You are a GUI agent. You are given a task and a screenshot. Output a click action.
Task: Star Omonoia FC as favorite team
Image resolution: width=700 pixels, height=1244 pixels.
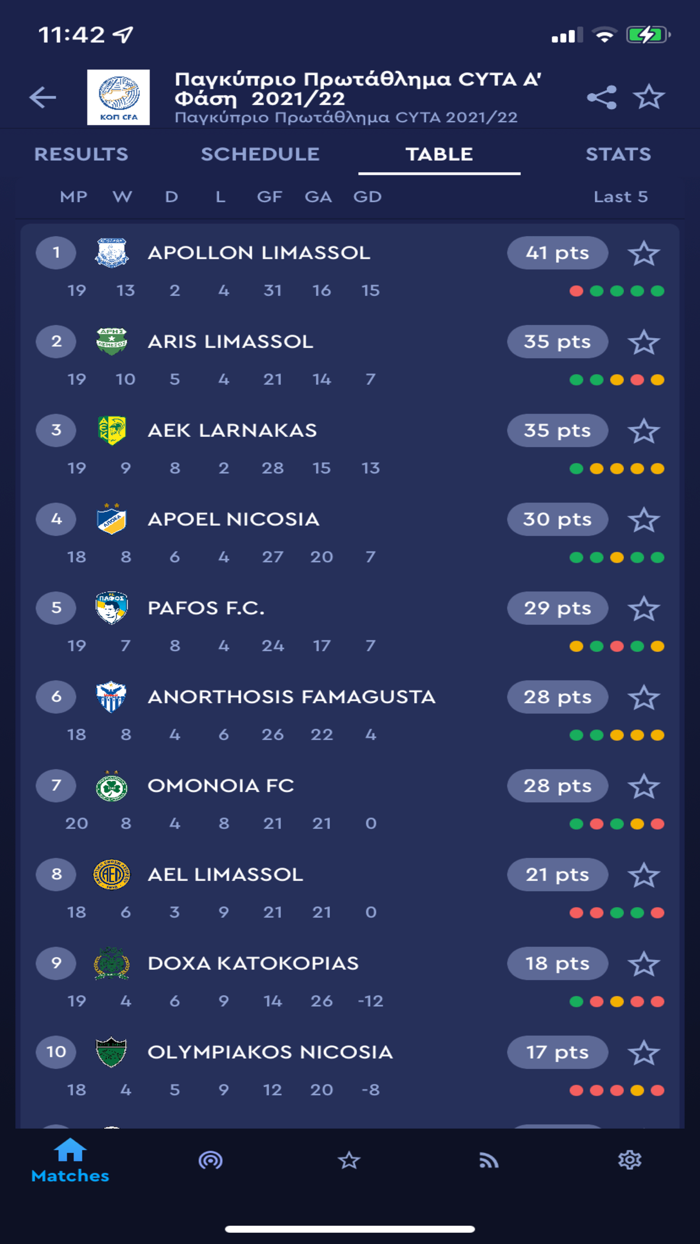(644, 785)
